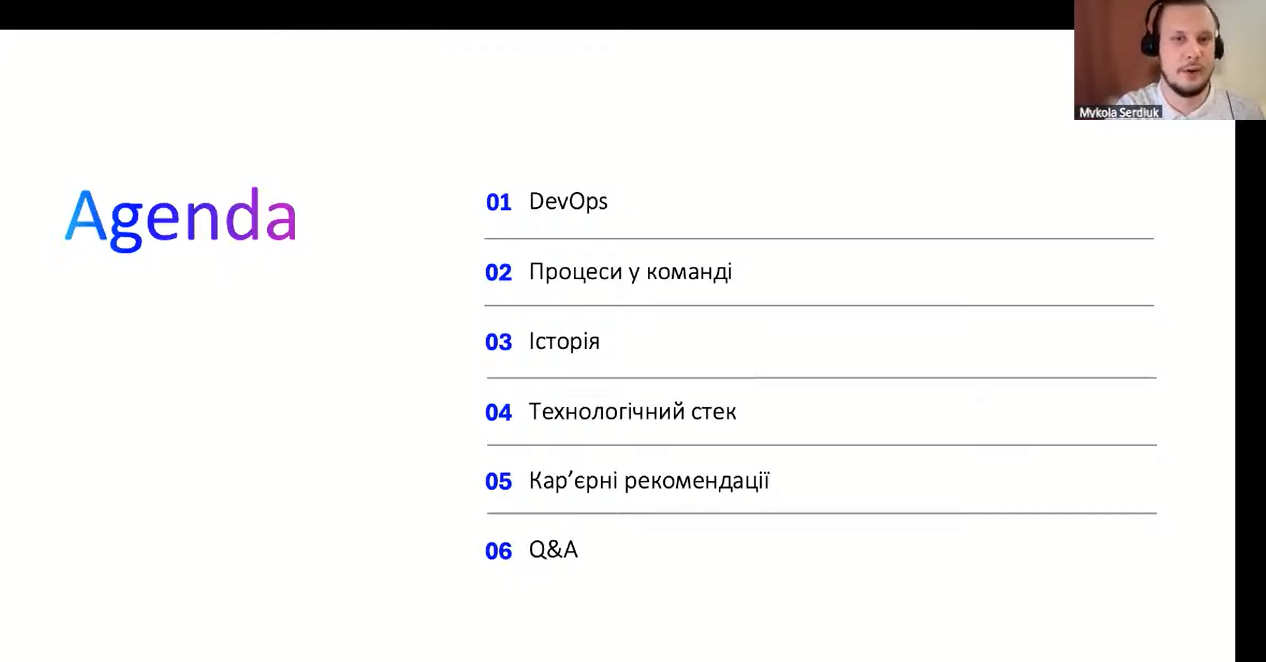Select the DevOps agenda item

[568, 201]
